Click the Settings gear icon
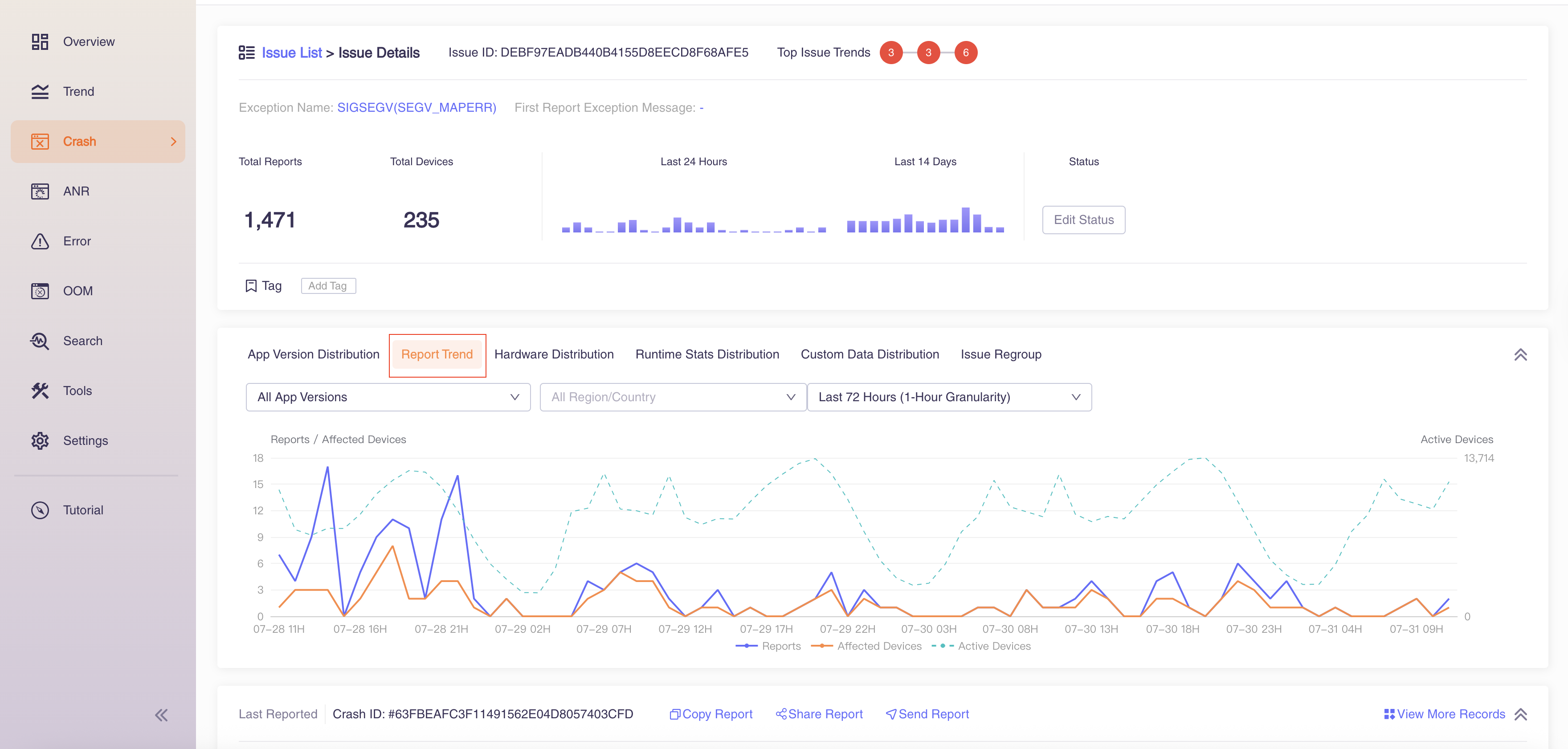 [40, 440]
